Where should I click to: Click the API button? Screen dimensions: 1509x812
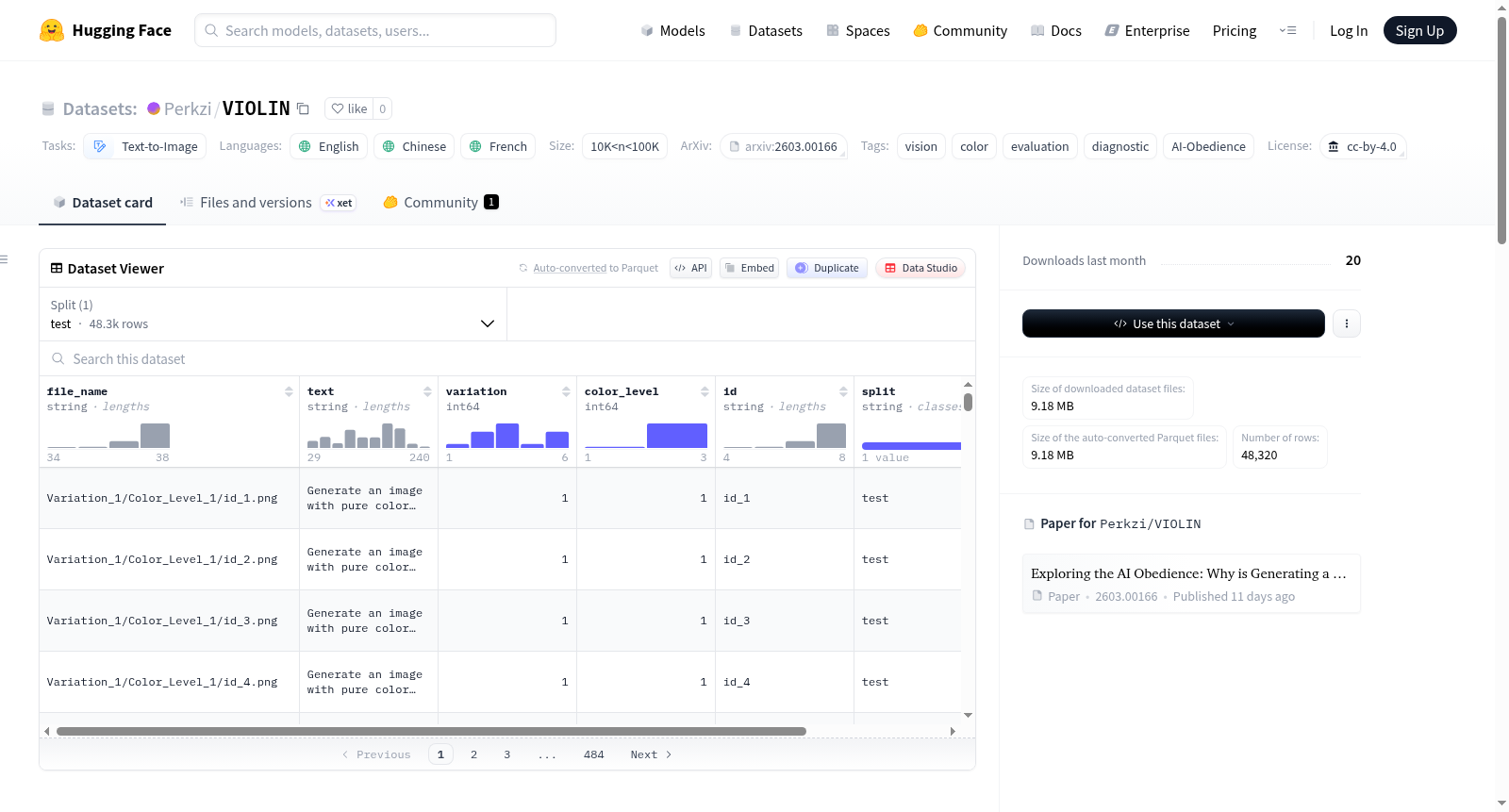point(690,268)
